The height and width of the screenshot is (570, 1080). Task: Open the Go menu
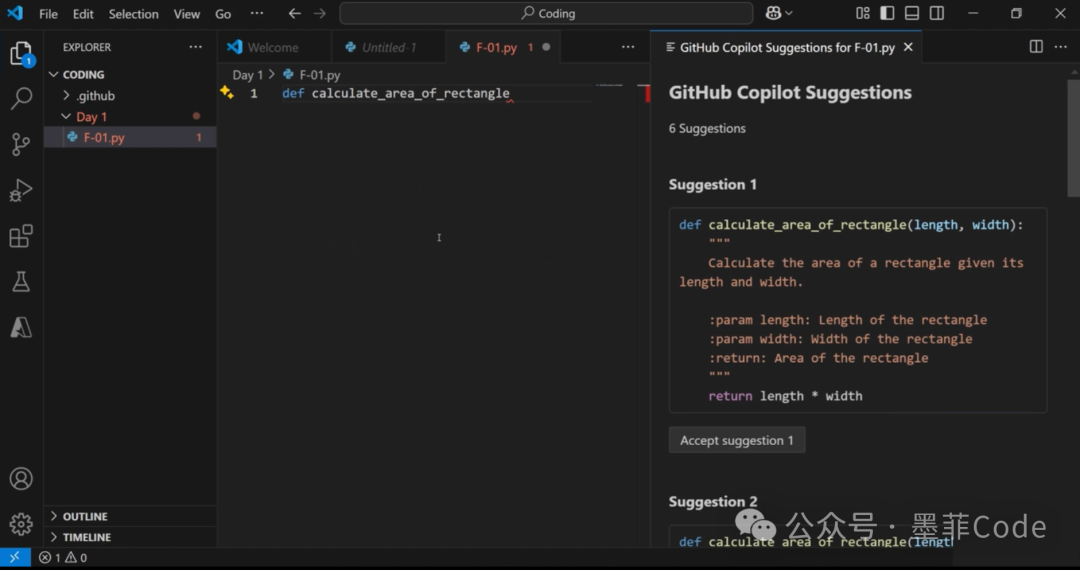coord(223,14)
